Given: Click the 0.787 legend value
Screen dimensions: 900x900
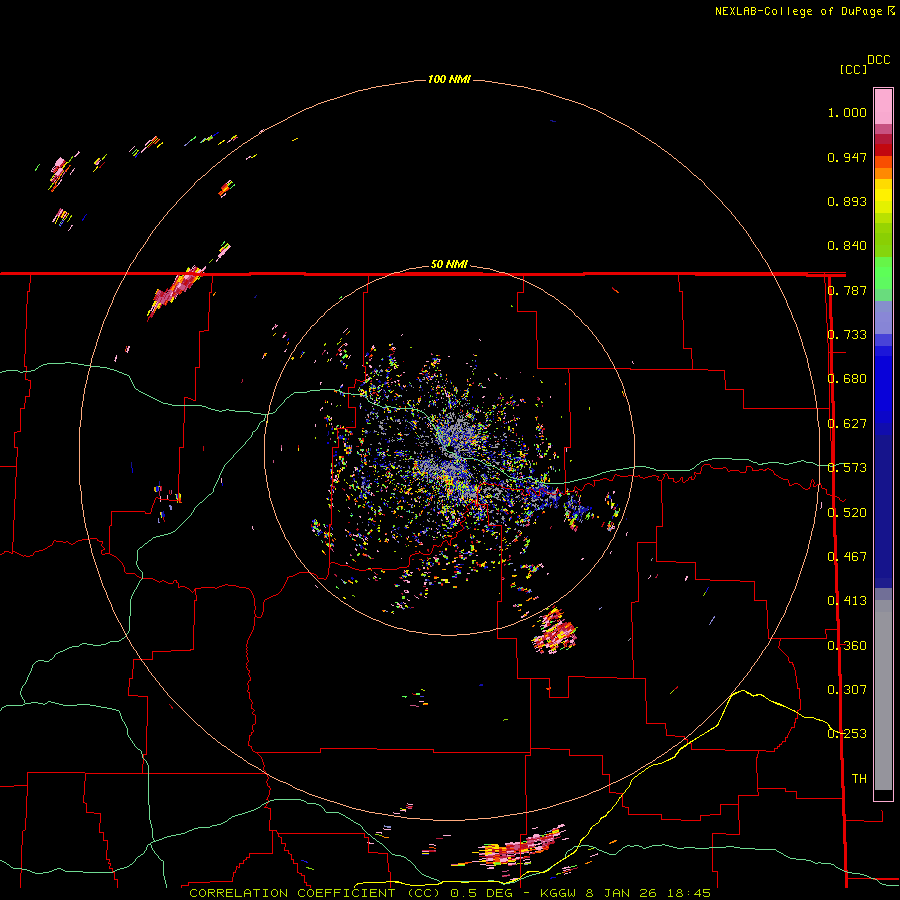Looking at the screenshot, I should 847,290.
